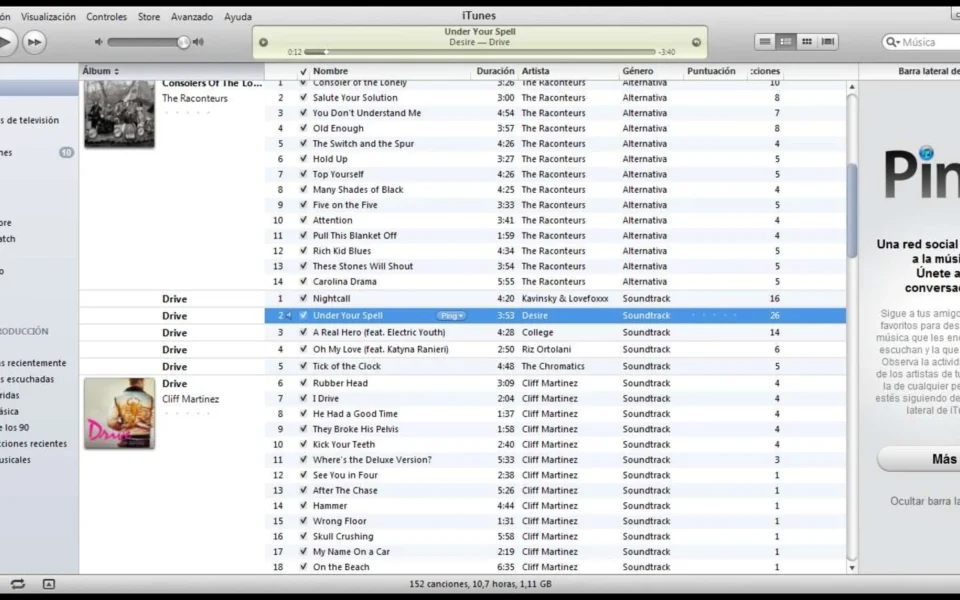The image size is (960, 600).
Task: Click the fast-forward next track button
Action: point(34,42)
